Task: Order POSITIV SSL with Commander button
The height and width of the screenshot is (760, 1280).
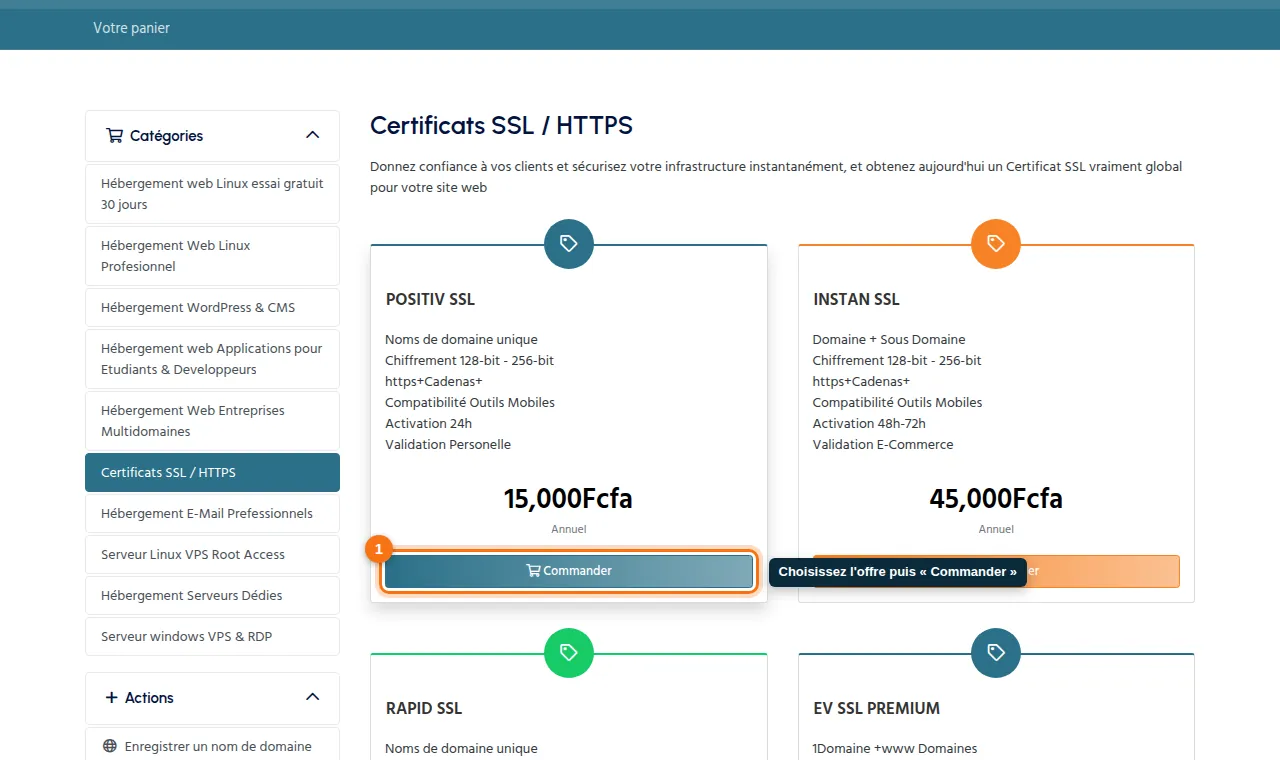Action: 569,571
